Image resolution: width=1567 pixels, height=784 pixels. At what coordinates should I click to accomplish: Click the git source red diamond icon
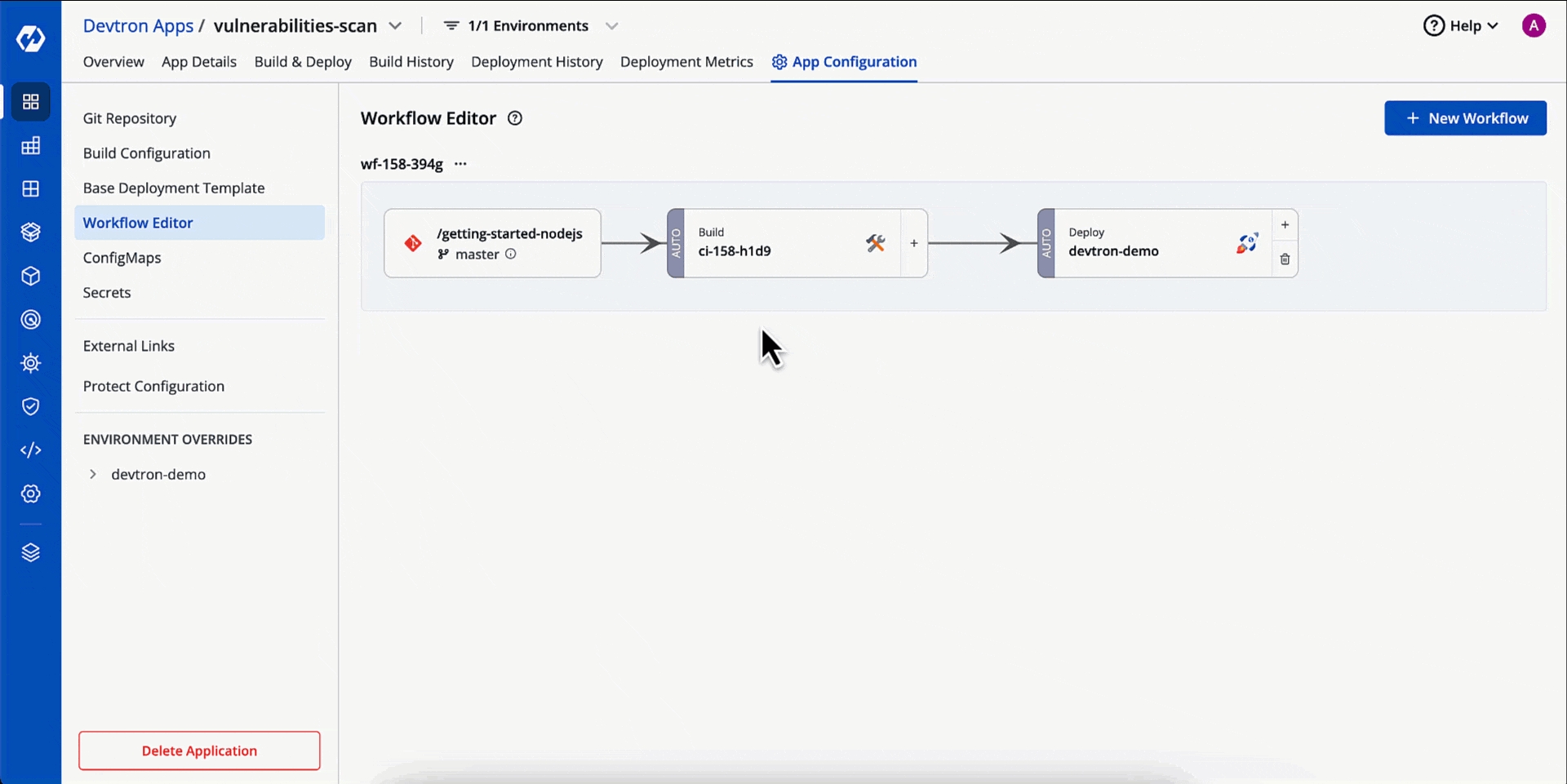click(x=413, y=243)
